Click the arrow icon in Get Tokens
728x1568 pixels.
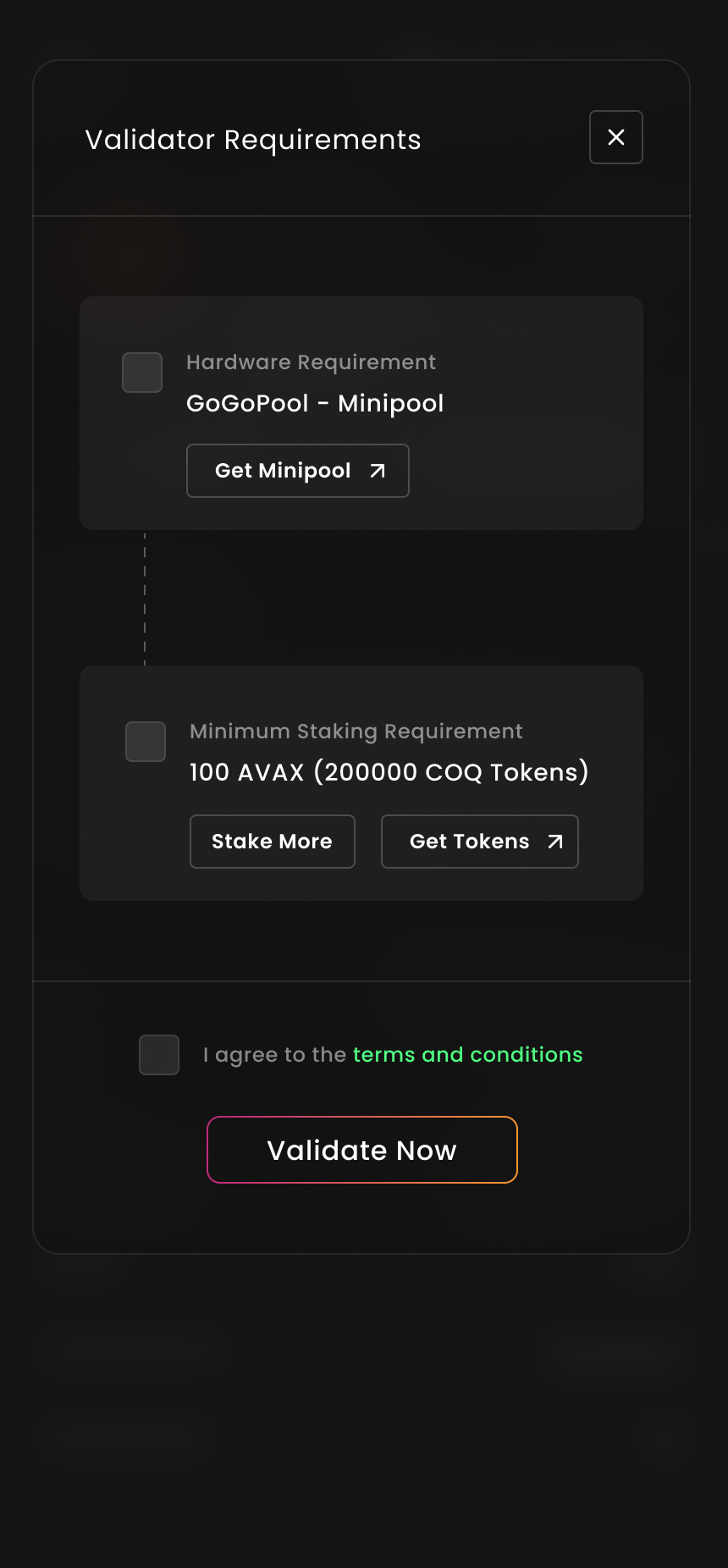[x=555, y=842]
